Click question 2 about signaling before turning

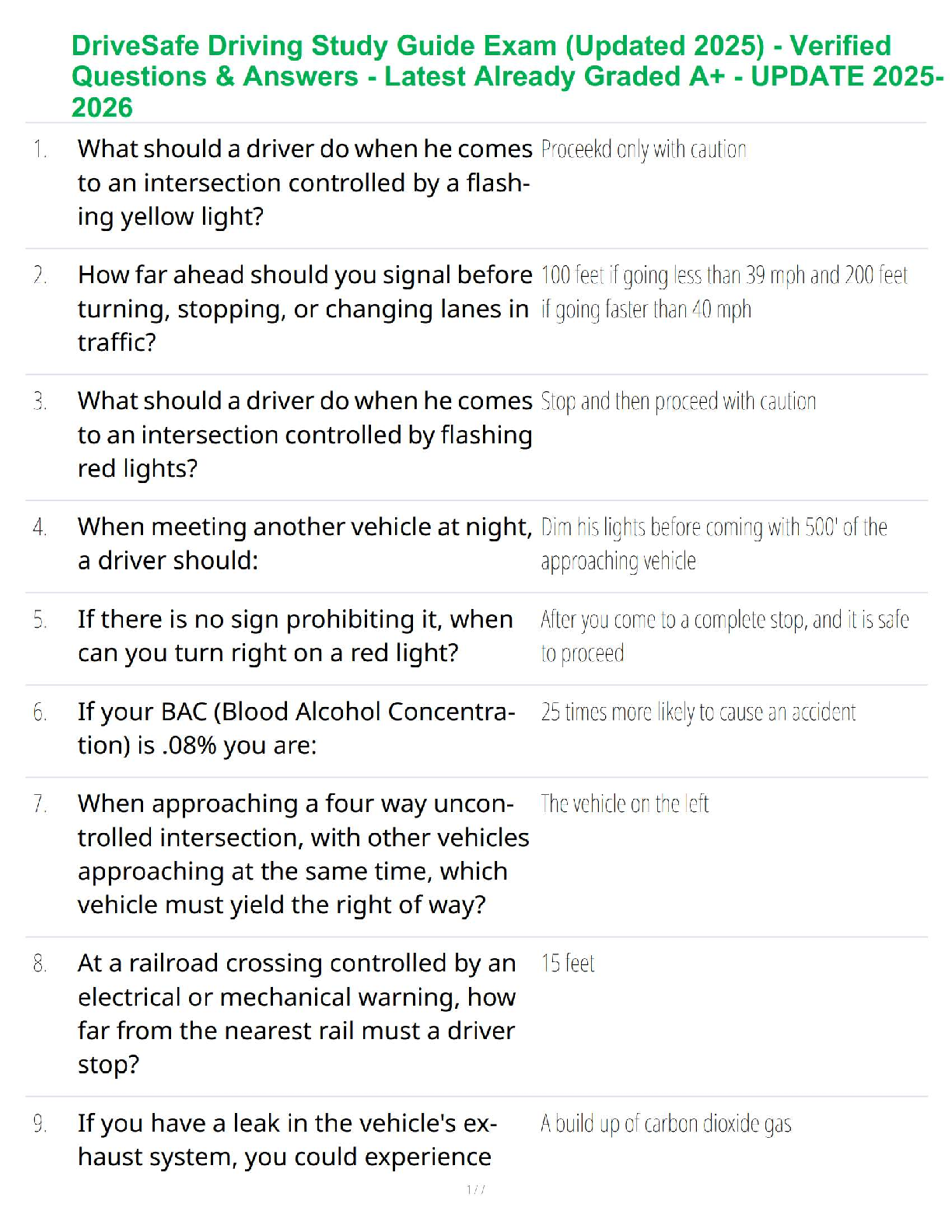[304, 309]
